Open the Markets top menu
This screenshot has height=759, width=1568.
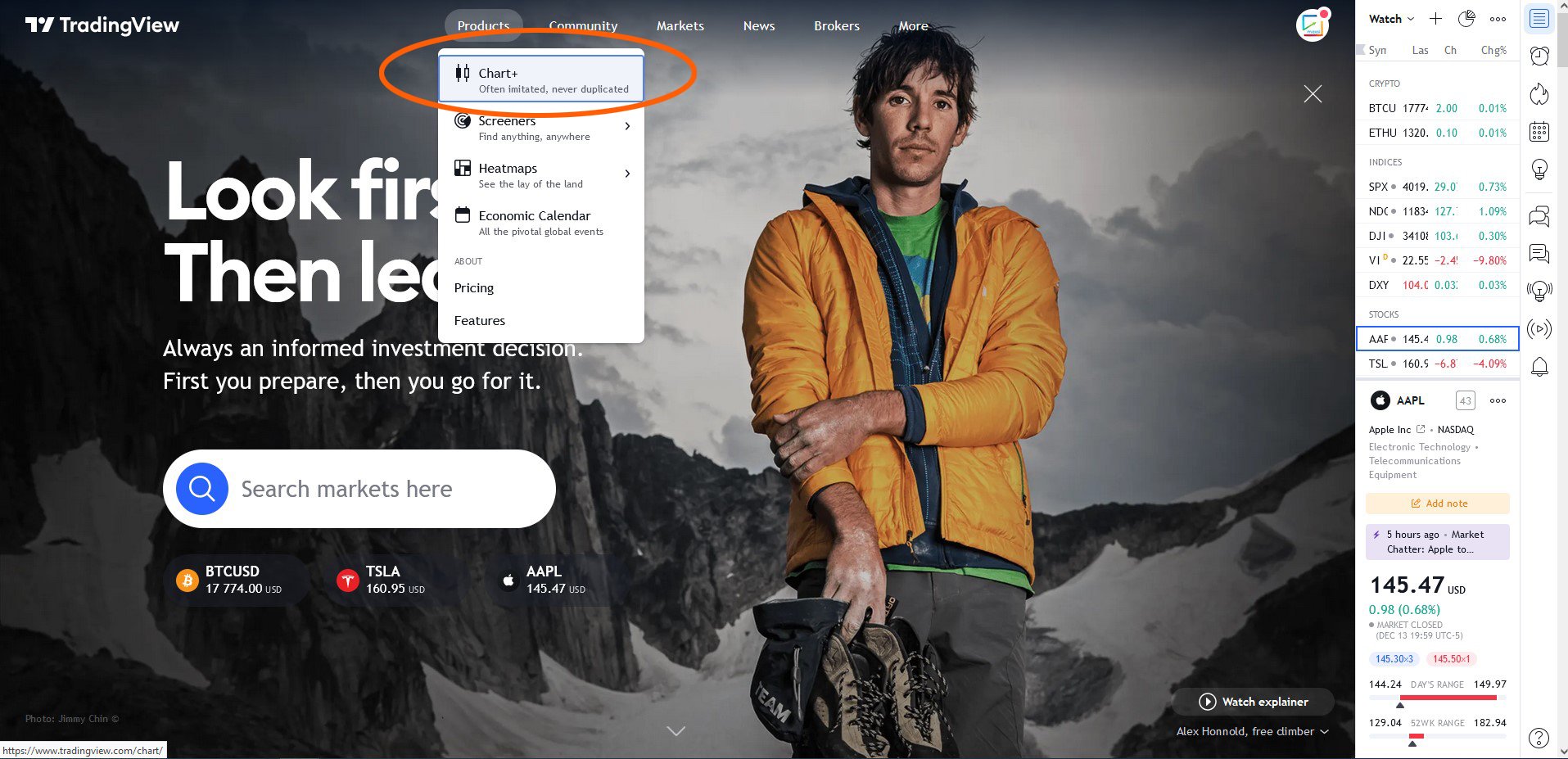pyautogui.click(x=680, y=25)
